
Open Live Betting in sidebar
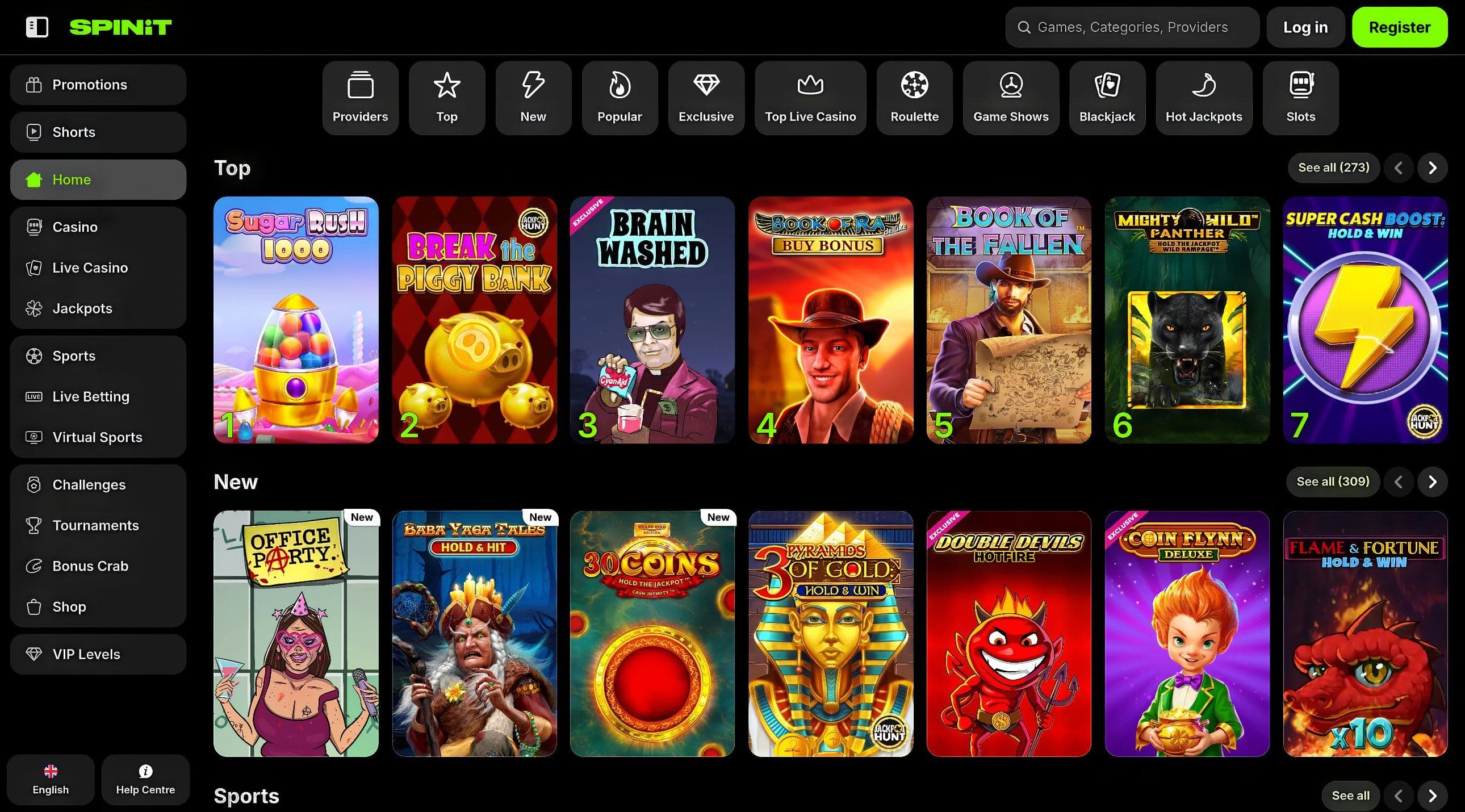click(x=90, y=396)
